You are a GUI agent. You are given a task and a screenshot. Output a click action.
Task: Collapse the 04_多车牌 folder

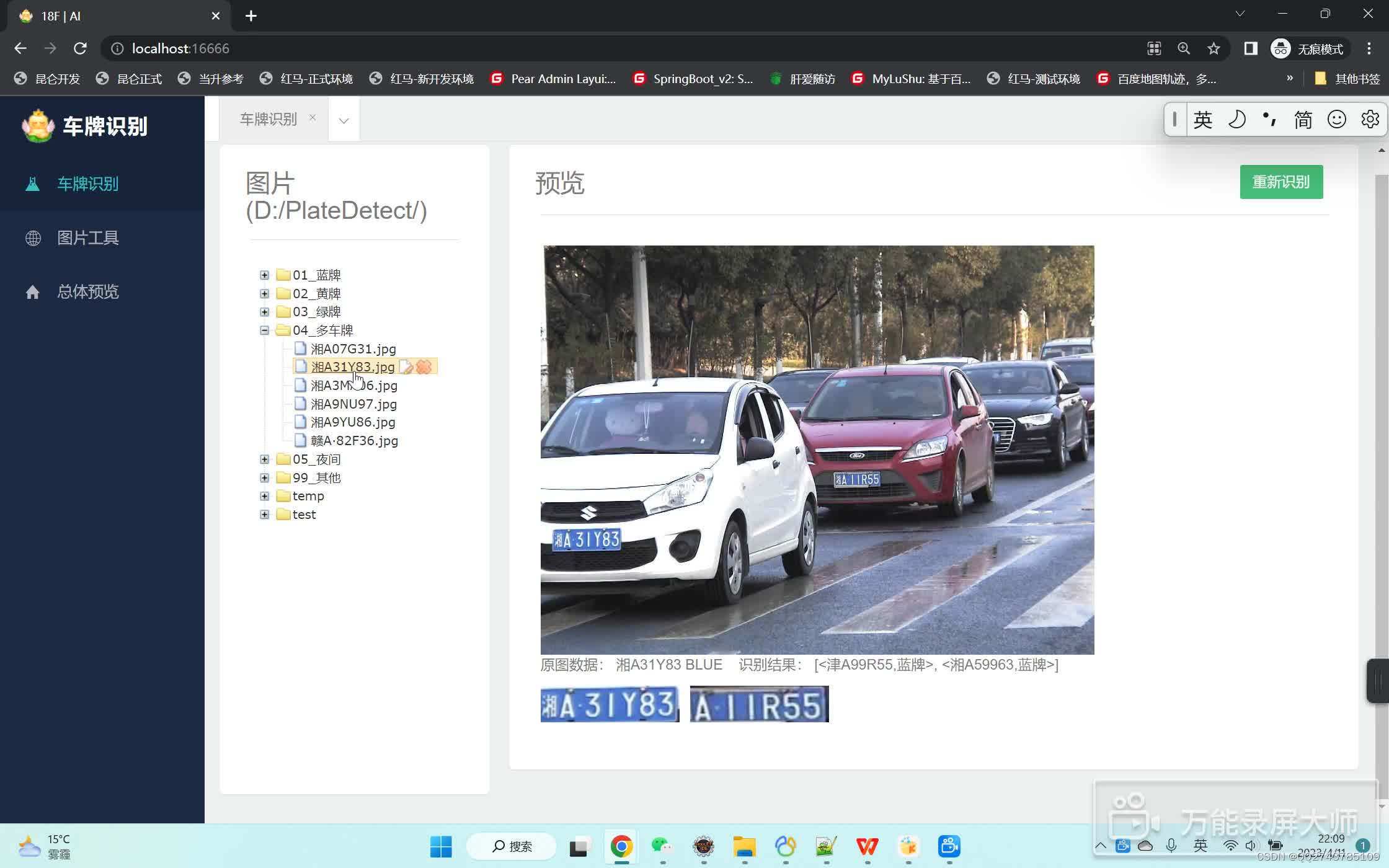(x=265, y=330)
